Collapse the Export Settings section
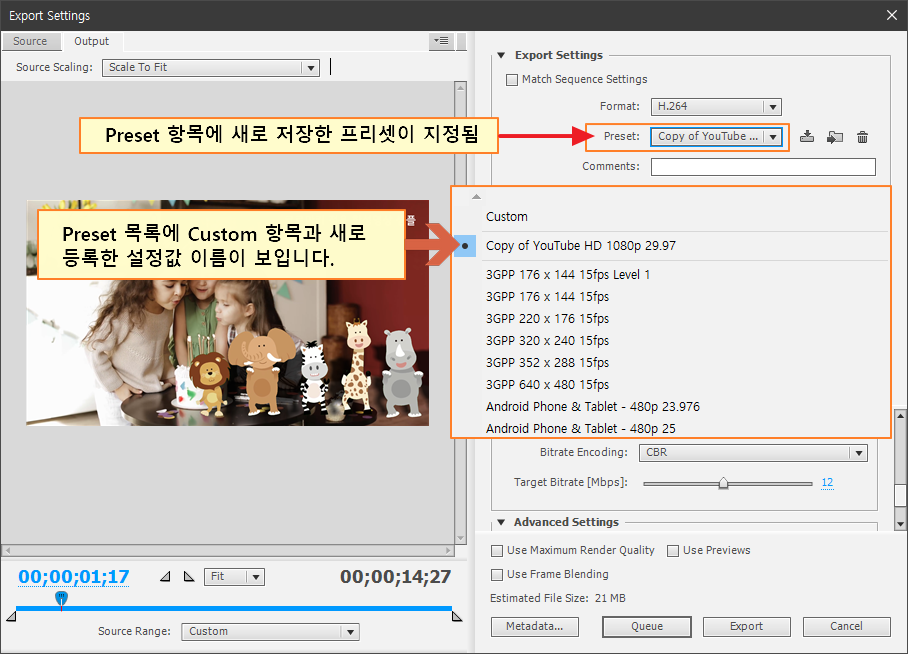 (501, 56)
